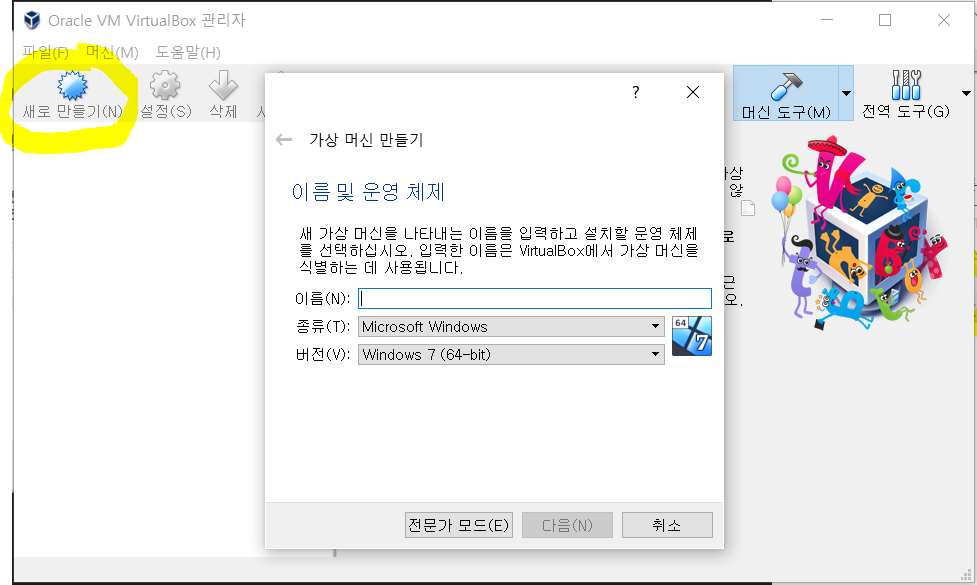The height and width of the screenshot is (585, 977).
Task: Select Machine Tools (머신 도구) hammer icon
Action: tap(786, 85)
